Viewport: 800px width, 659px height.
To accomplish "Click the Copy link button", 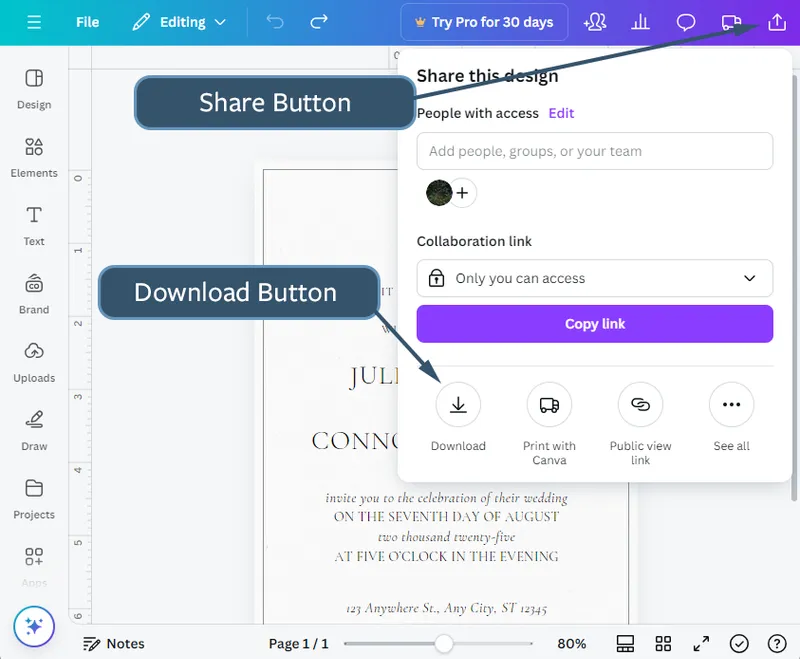I will point(594,323).
